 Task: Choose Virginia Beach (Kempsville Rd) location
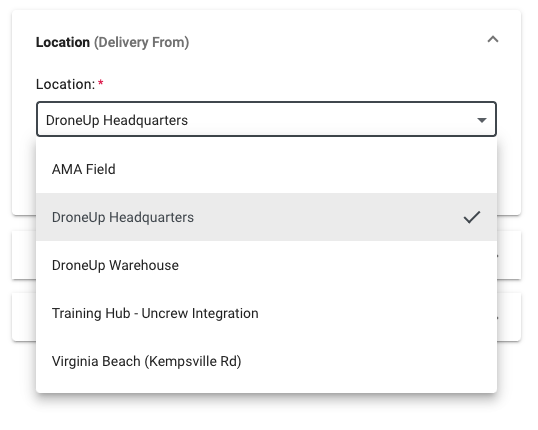pyautogui.click(x=266, y=361)
